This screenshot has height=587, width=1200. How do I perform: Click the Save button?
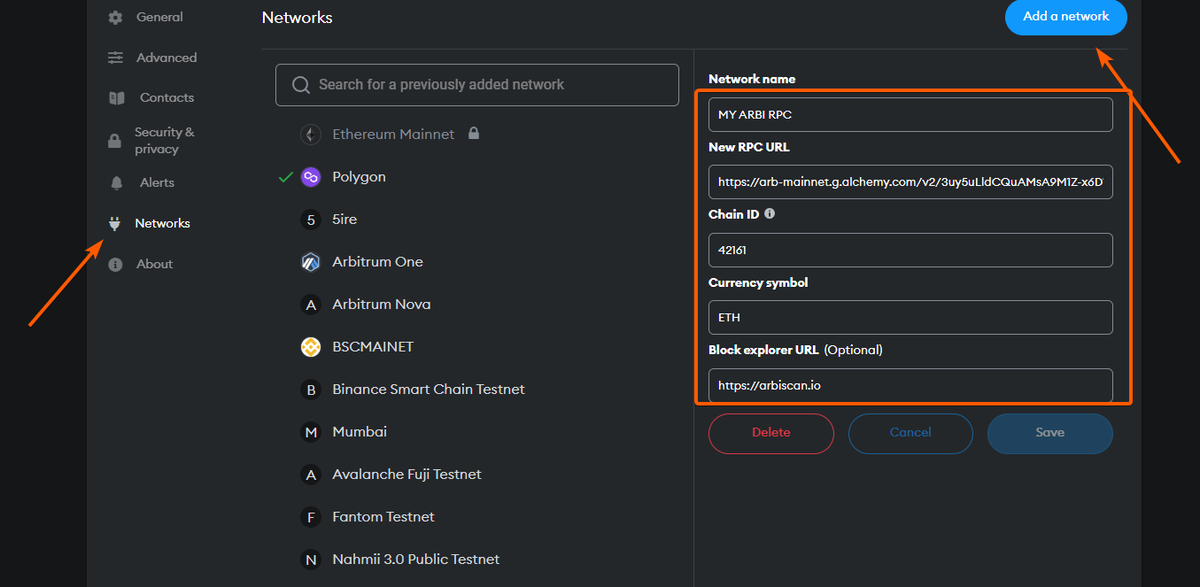click(x=1050, y=433)
